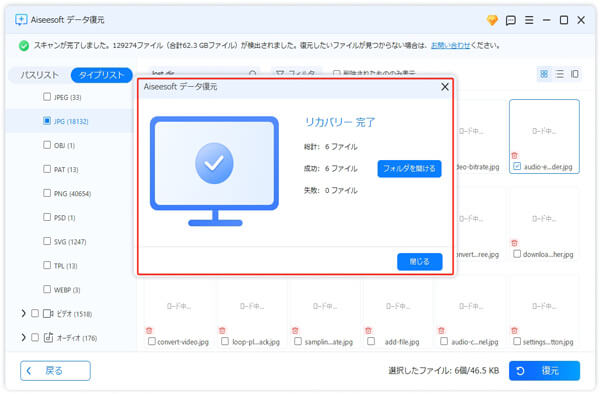Image resolution: width=600 pixels, height=394 pixels.
Task: Toggle the PAT (13) checkbox
Action: click(47, 169)
